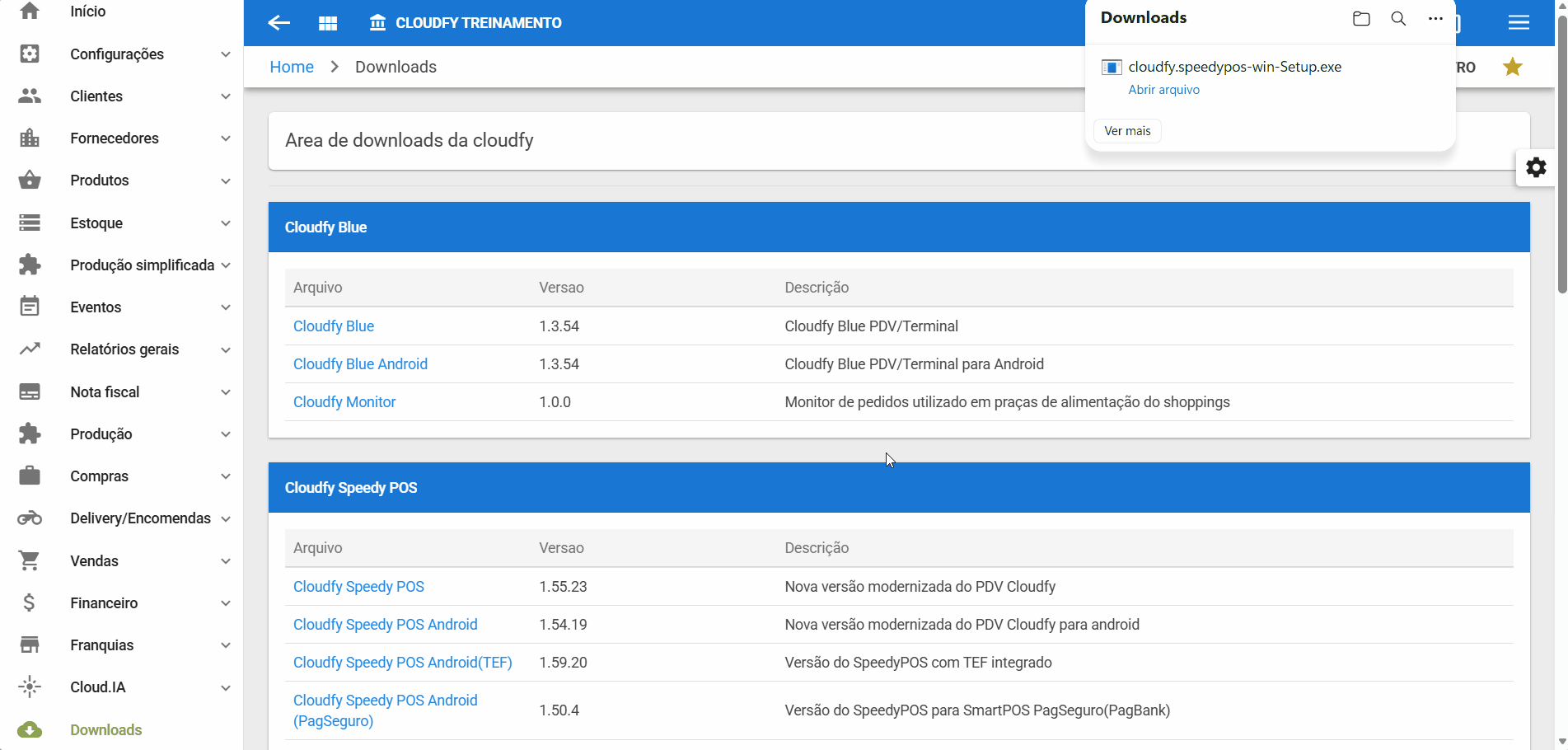Expand the Nota fiscal chevron
Viewport: 1568px width, 750px height.
[x=226, y=392]
